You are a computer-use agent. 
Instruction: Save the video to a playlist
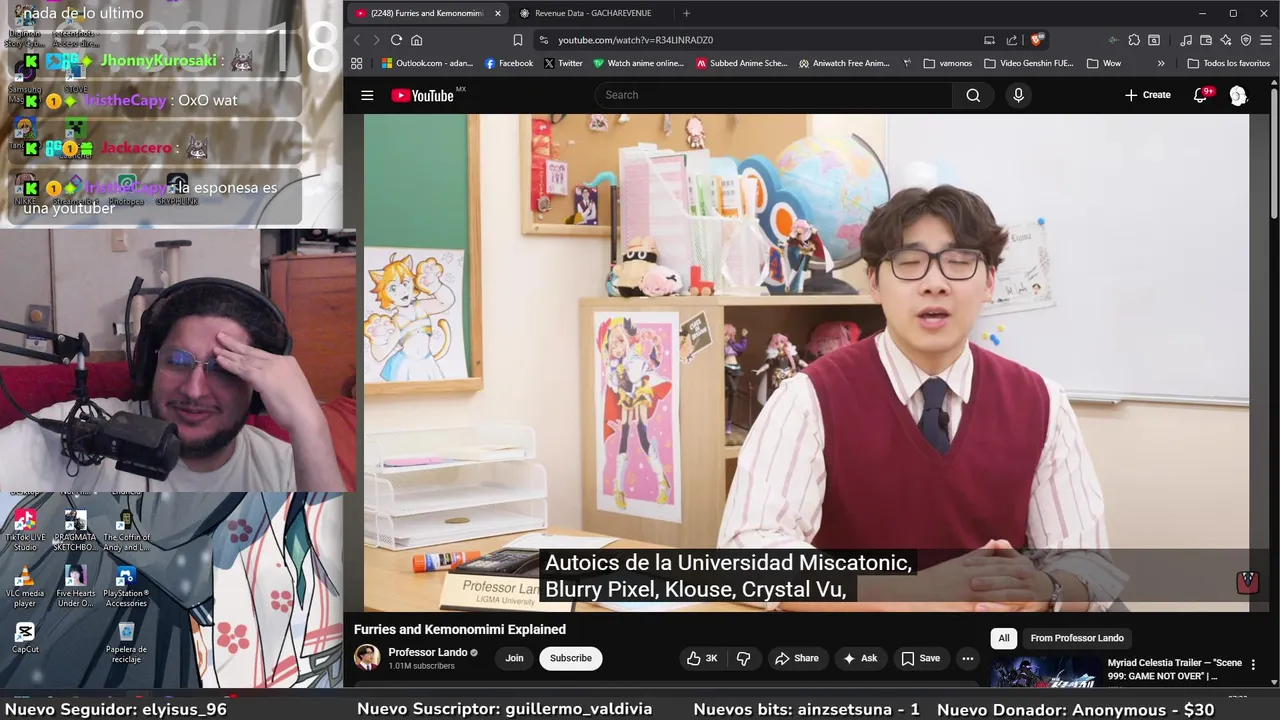(x=920, y=658)
